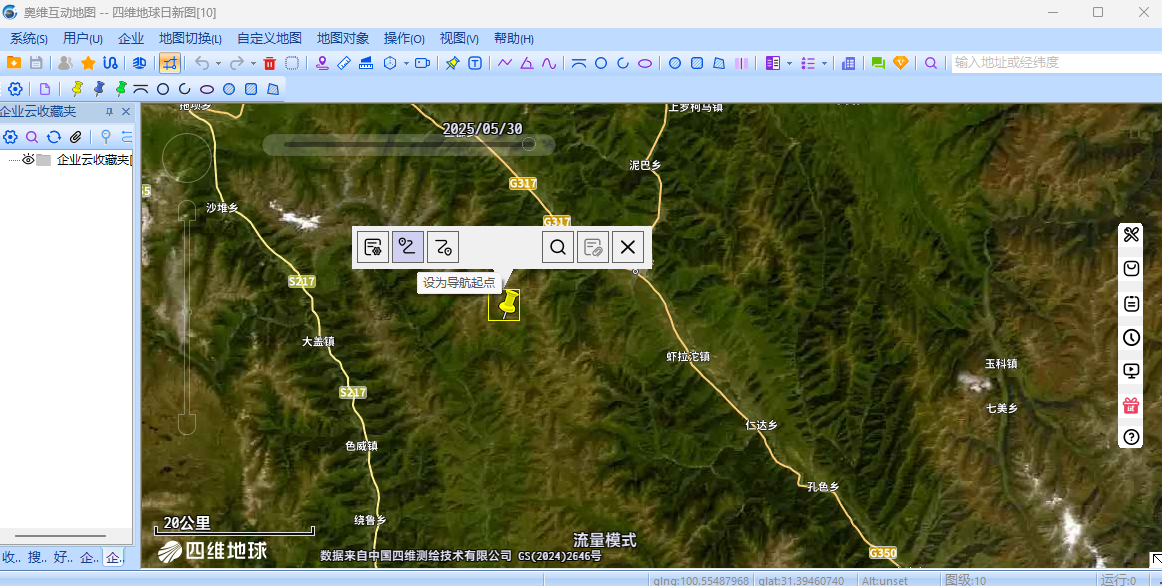Open the undo dropdown arrow
The height and width of the screenshot is (586, 1162).
[219, 65]
